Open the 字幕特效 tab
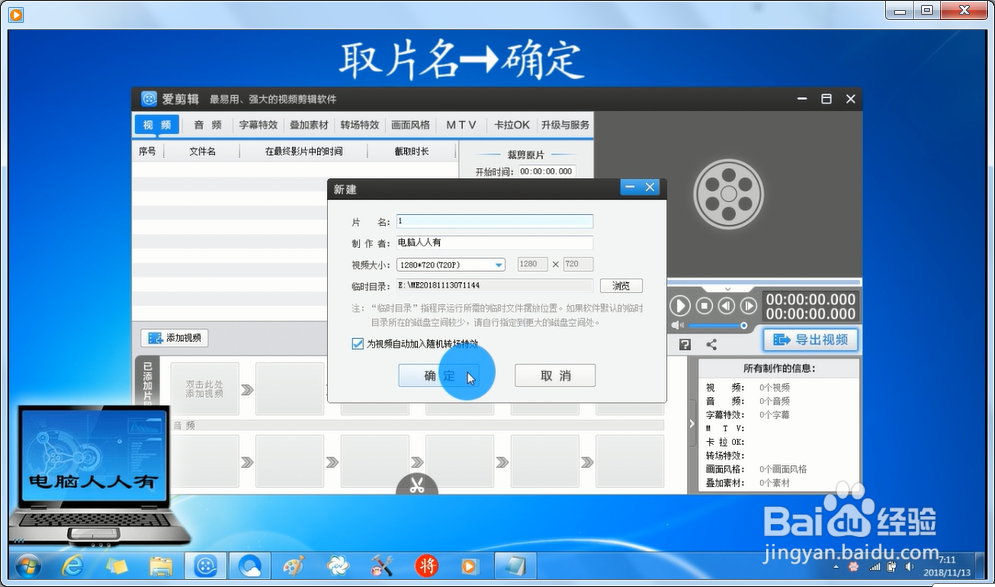Viewport: 995px width, 587px height. click(x=258, y=125)
